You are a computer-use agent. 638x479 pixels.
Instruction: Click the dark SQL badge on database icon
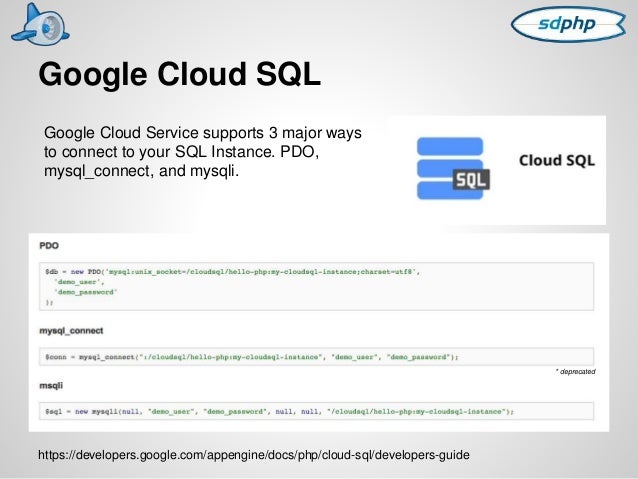click(471, 180)
